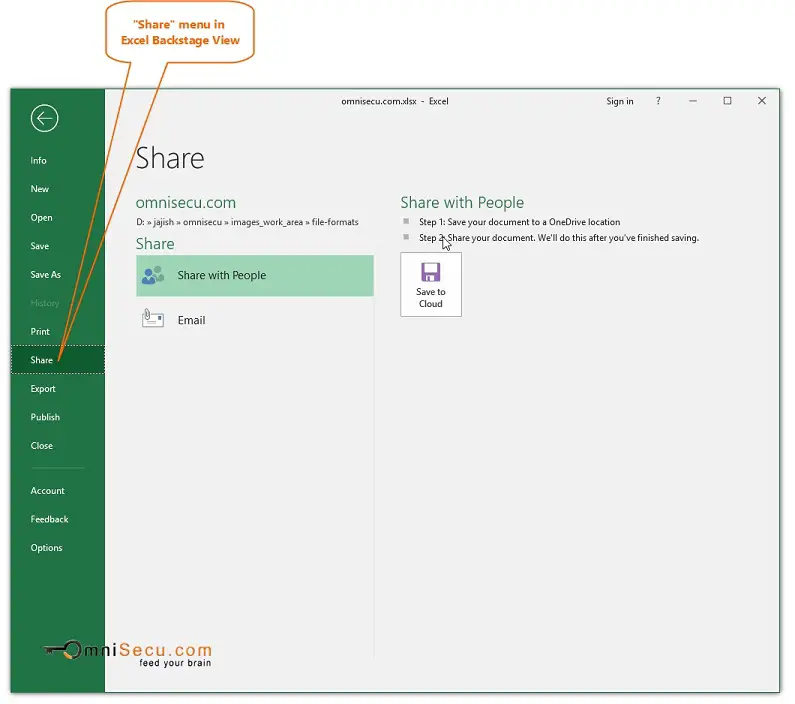The width and height of the screenshot is (795, 704).
Task: Click the omnisecu.com document name heading
Action: click(186, 203)
